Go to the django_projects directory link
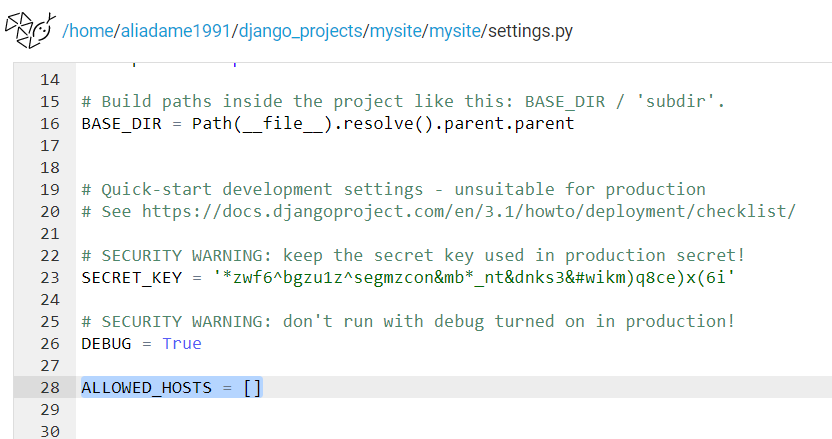 [x=300, y=31]
